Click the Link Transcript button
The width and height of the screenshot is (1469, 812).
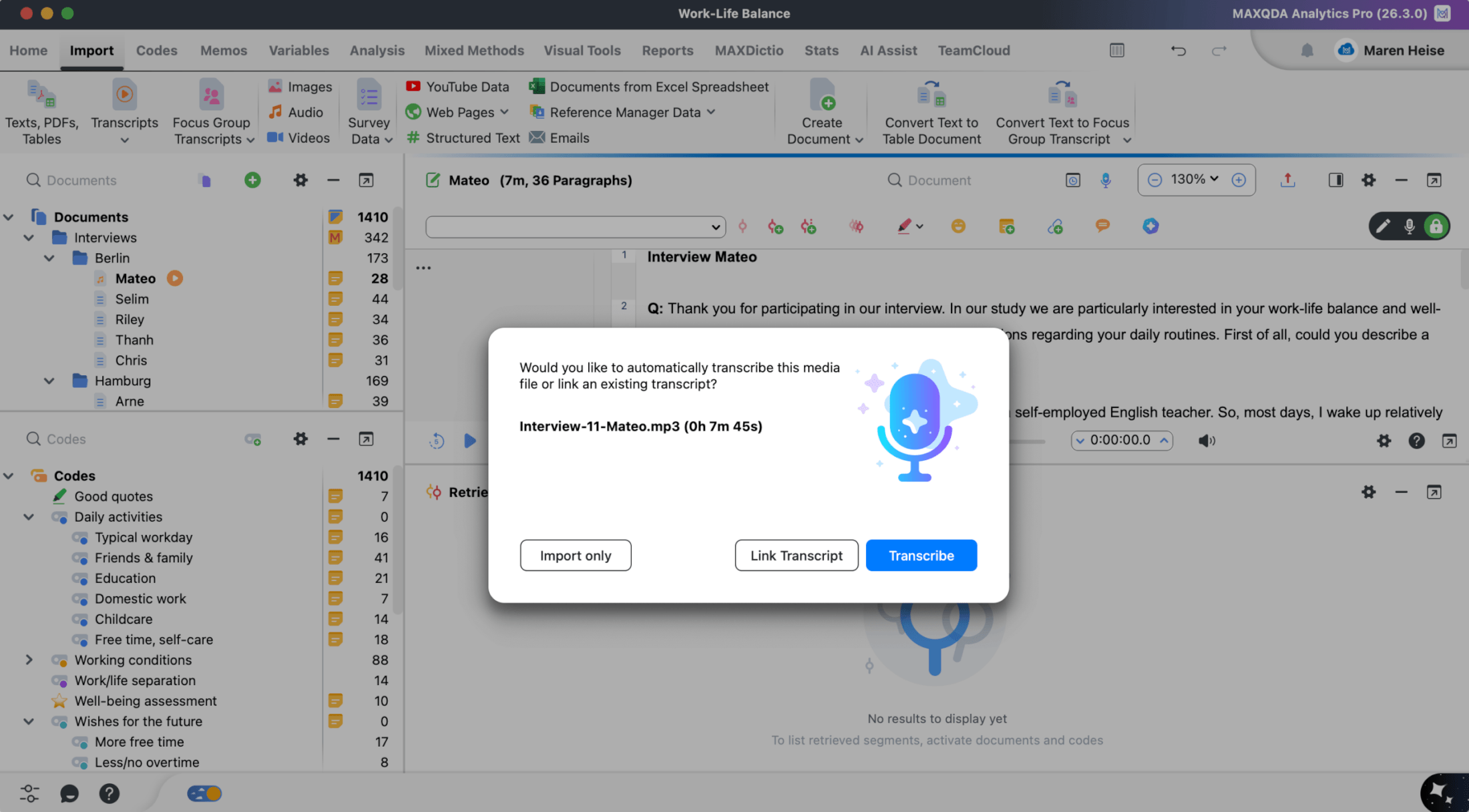pyautogui.click(x=796, y=555)
